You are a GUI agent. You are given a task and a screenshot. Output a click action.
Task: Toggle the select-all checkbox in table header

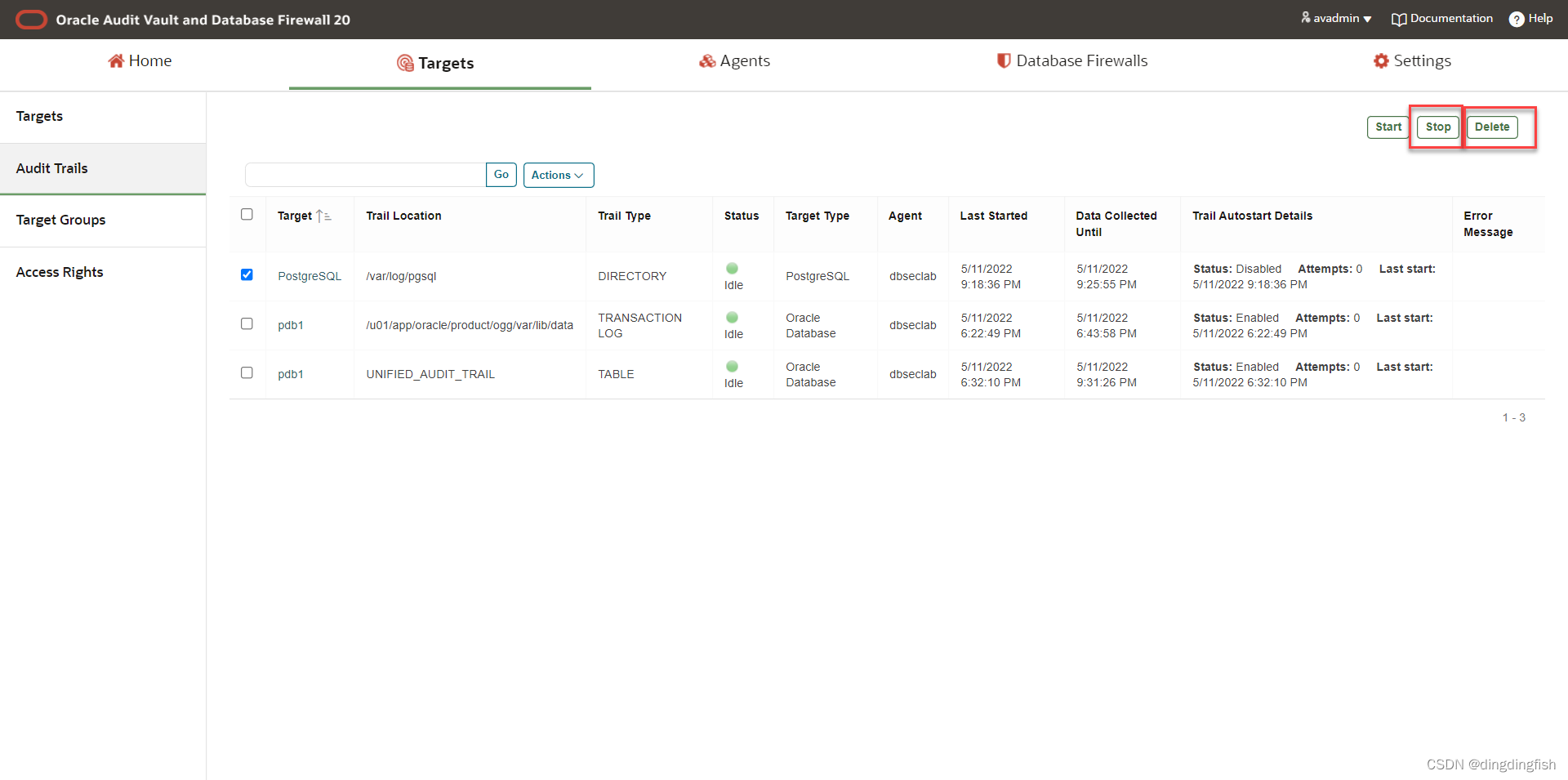(x=247, y=214)
